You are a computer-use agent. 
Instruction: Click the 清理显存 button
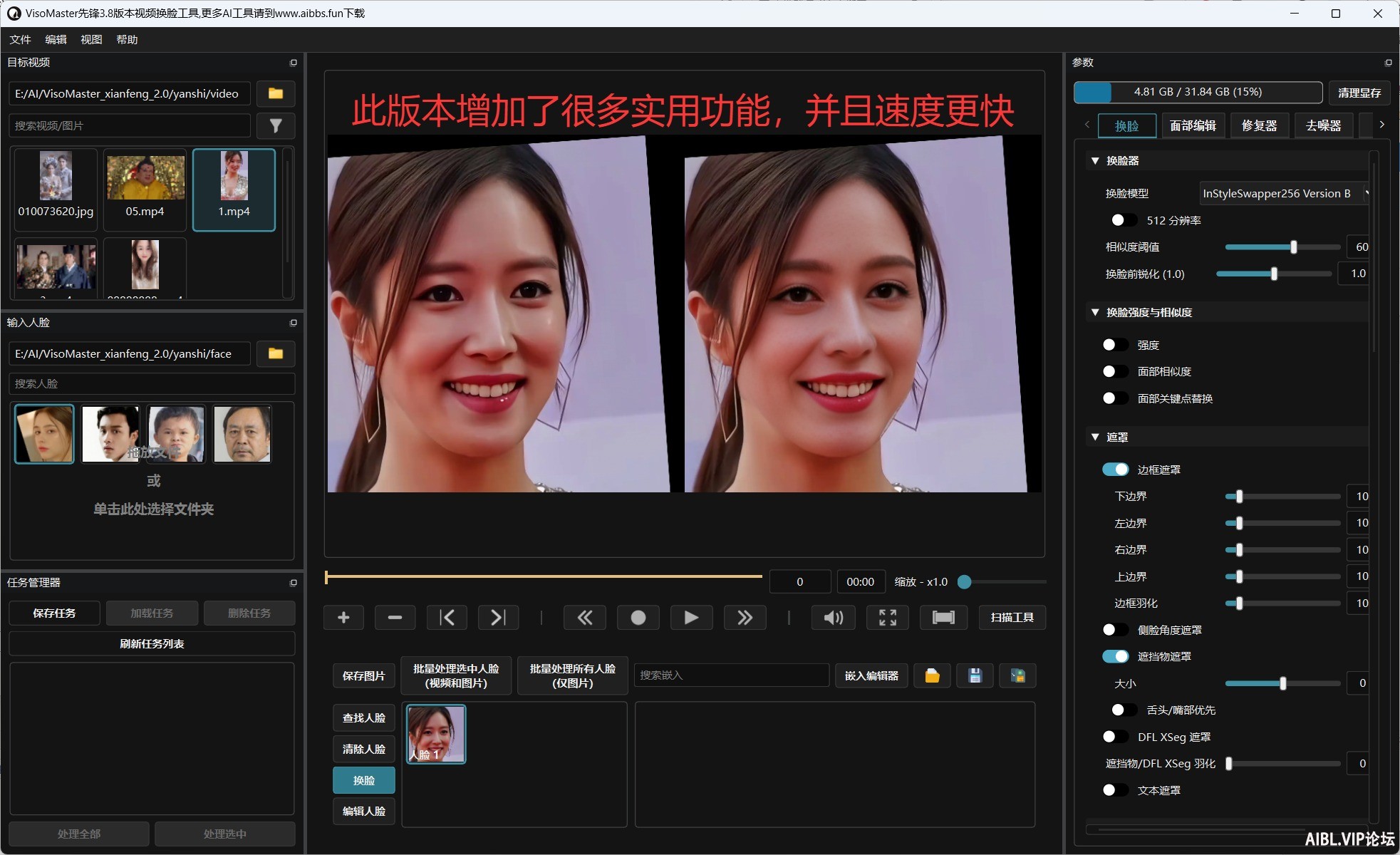(x=1359, y=93)
